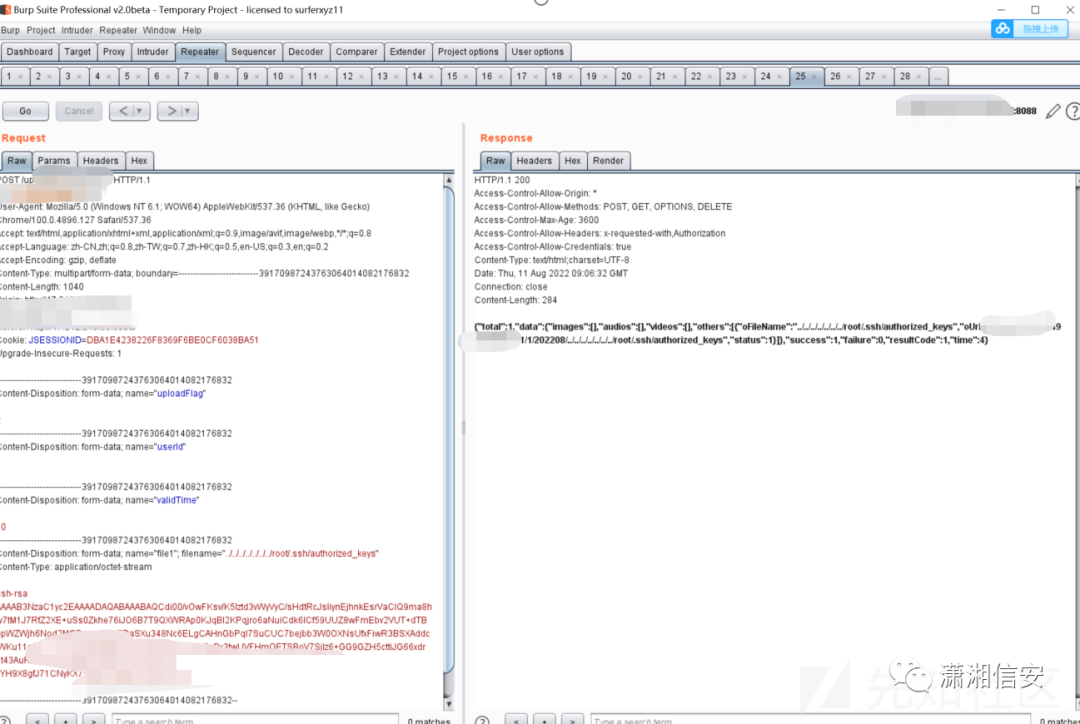Show response Render tab
Screen dimensions: 1080x724
pos(608,161)
